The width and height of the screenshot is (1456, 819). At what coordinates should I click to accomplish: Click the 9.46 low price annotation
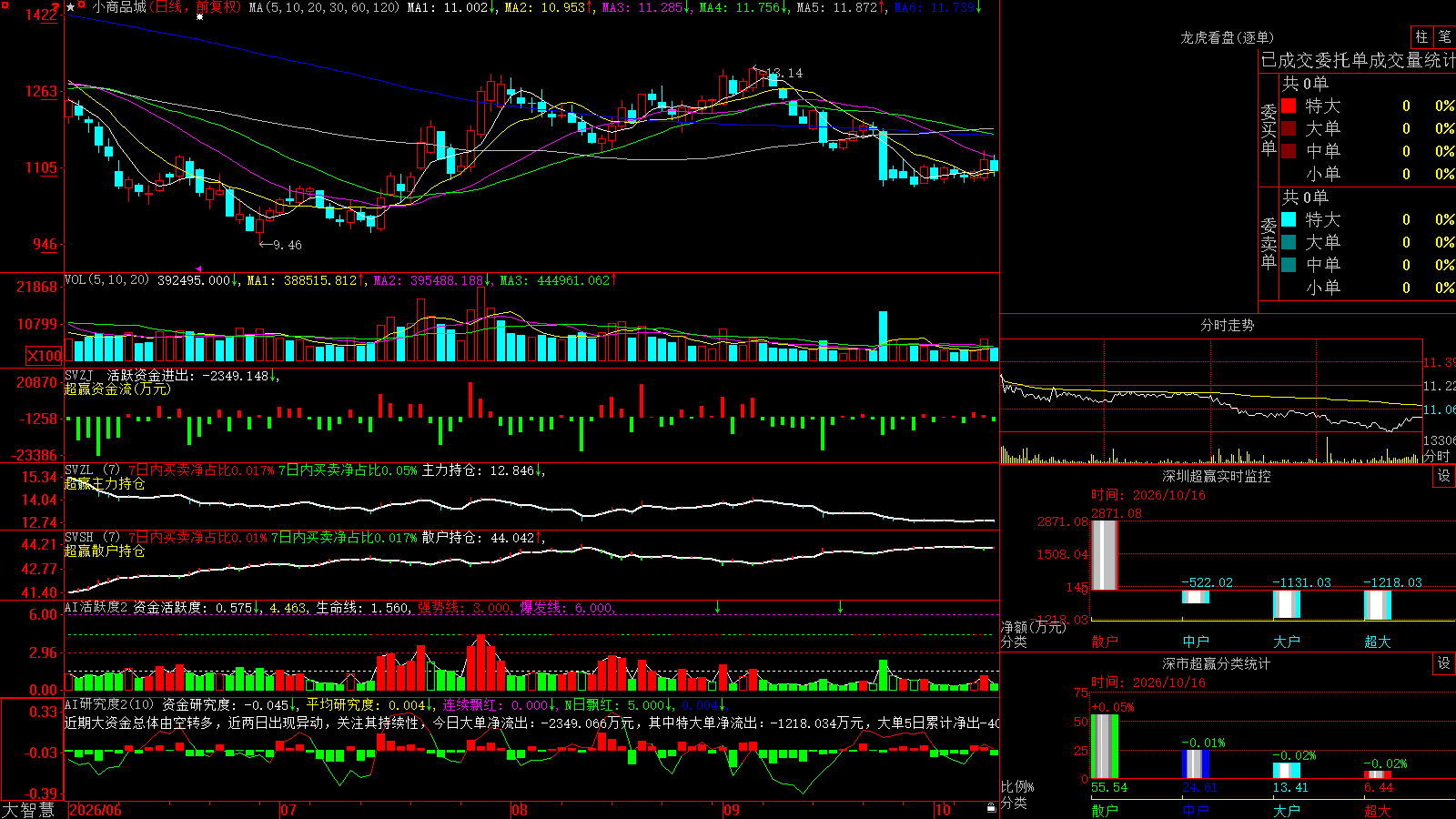pos(288,245)
